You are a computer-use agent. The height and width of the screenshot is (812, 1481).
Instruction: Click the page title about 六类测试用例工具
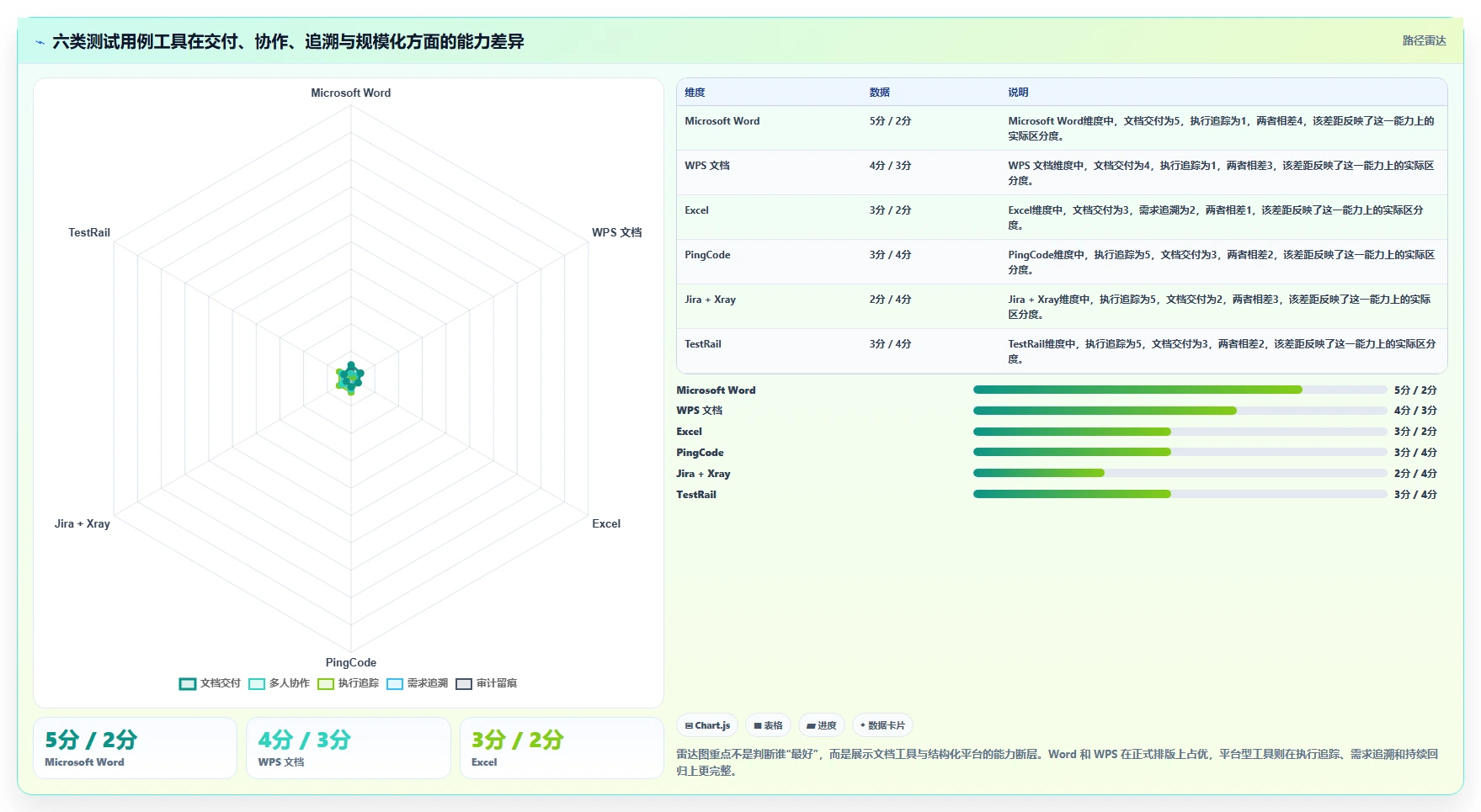click(x=288, y=41)
